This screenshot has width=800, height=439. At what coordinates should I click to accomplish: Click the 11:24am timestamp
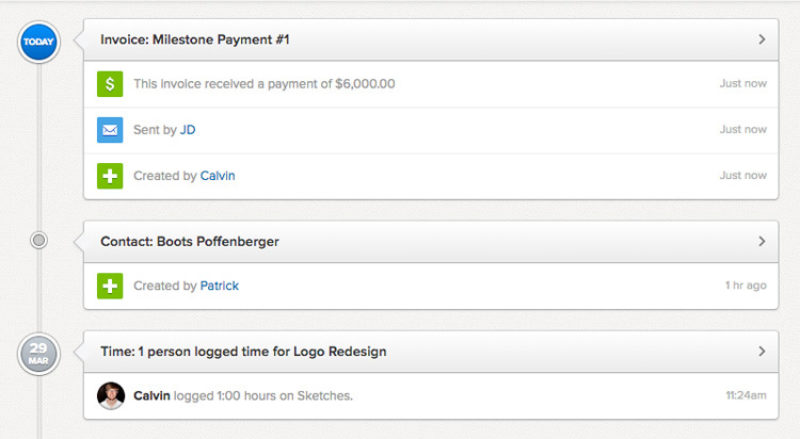point(746,395)
